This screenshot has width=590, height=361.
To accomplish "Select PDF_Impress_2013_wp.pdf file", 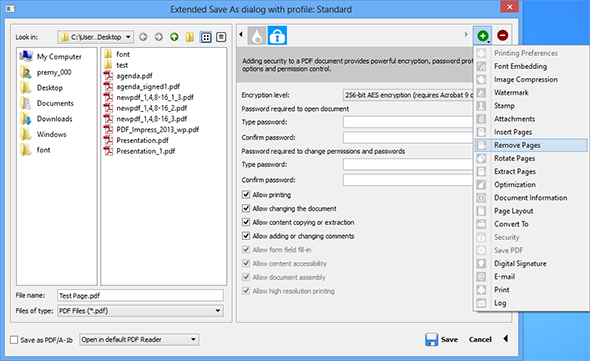I will (x=151, y=129).
